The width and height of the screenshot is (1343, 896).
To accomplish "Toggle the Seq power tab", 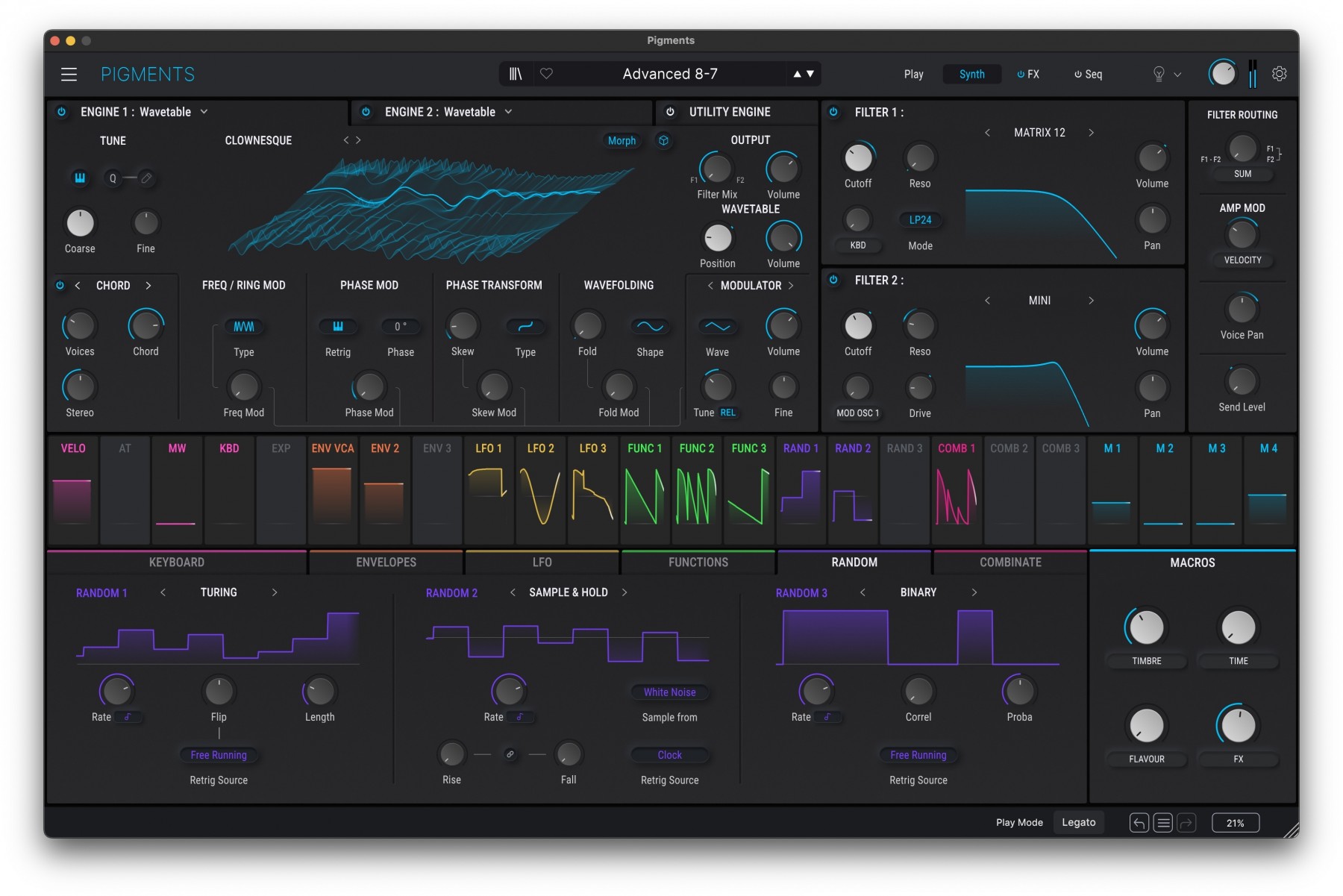I will [x=1089, y=74].
